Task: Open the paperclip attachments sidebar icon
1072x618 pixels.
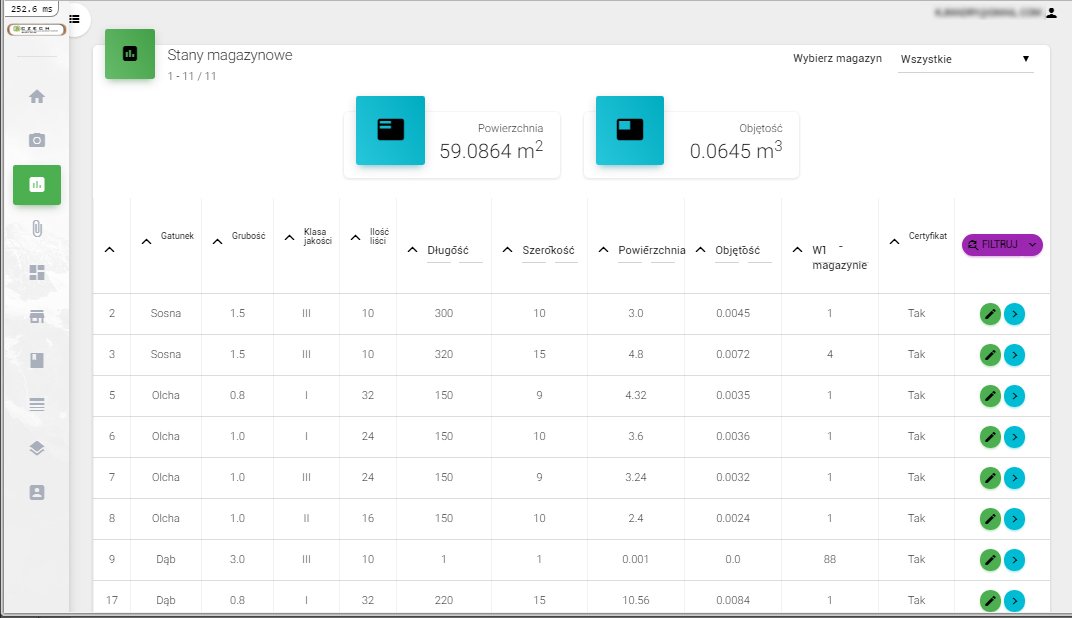Action: pyautogui.click(x=37, y=229)
